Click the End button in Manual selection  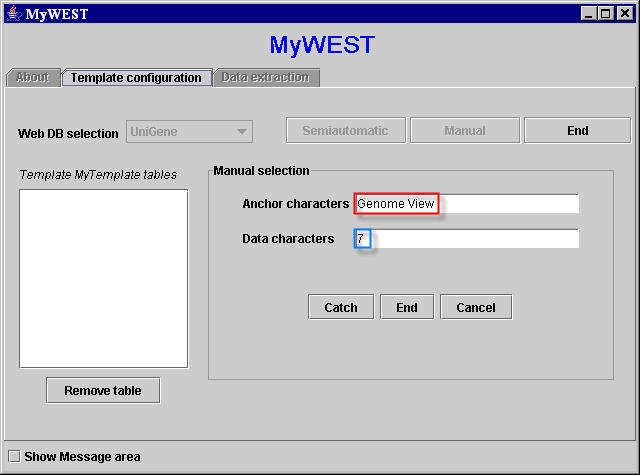coord(407,307)
